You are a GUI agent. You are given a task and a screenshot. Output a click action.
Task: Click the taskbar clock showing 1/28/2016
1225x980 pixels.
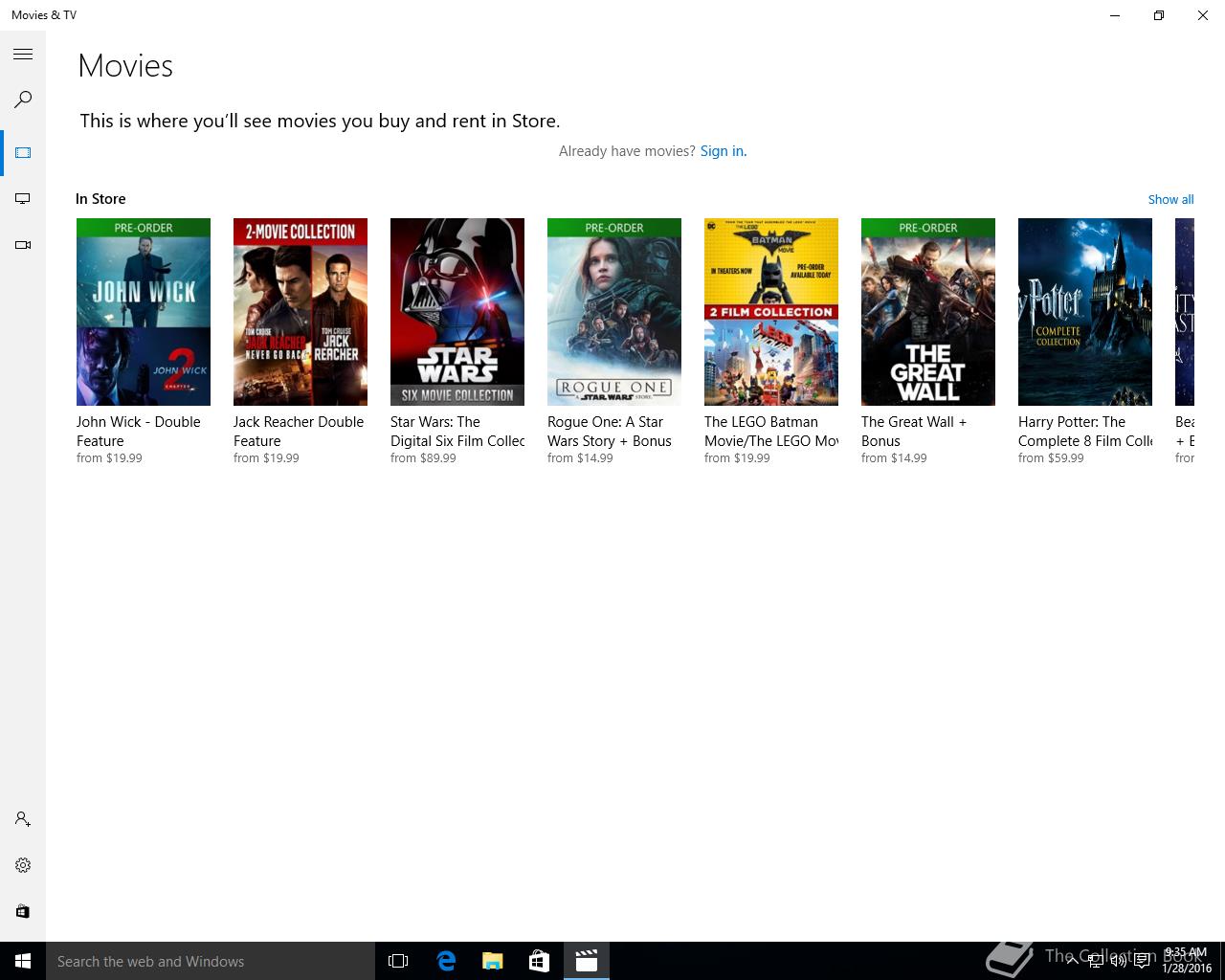point(1187,961)
